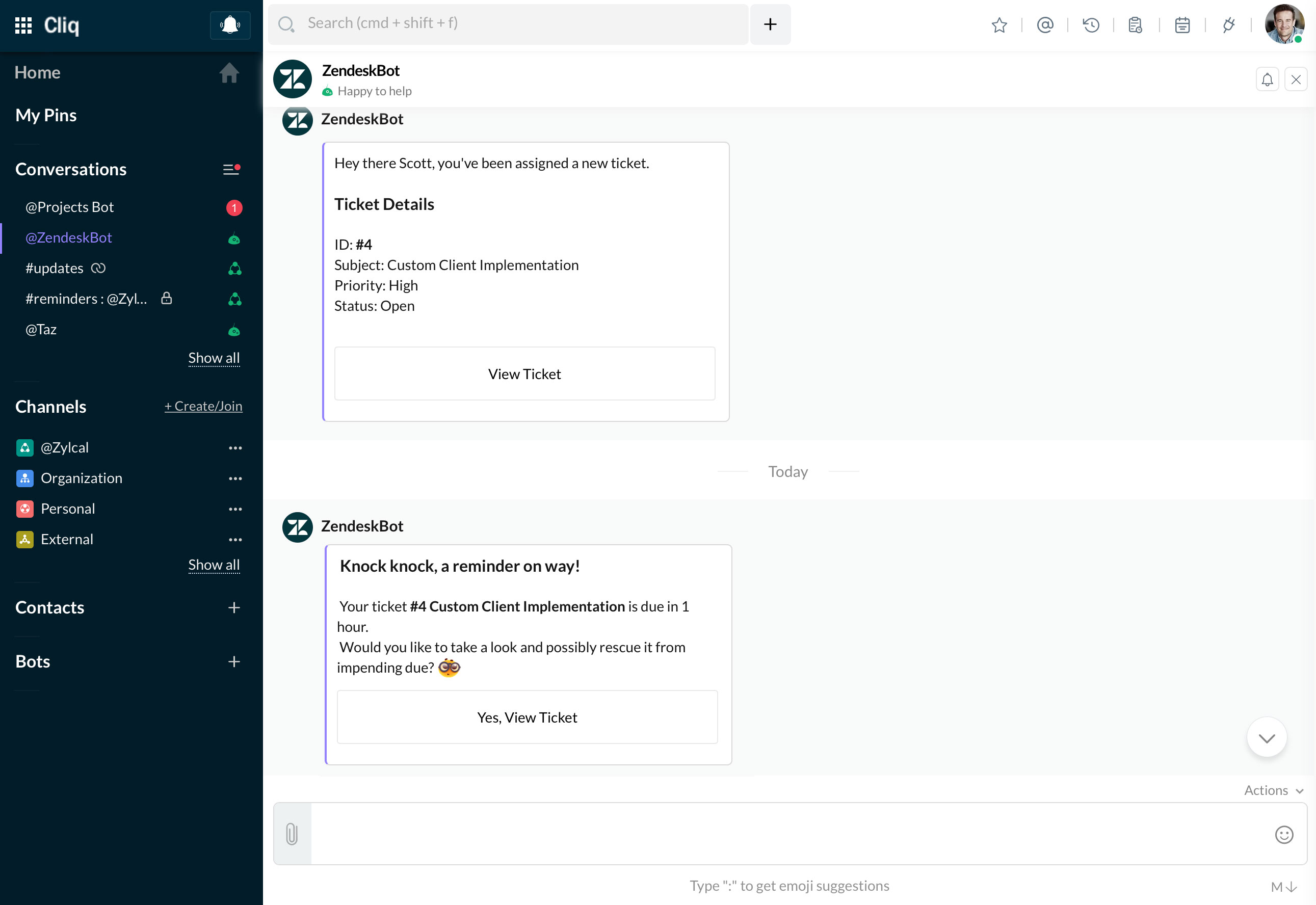Click the + Create/Join channels link
The width and height of the screenshot is (1316, 905).
pyautogui.click(x=203, y=407)
